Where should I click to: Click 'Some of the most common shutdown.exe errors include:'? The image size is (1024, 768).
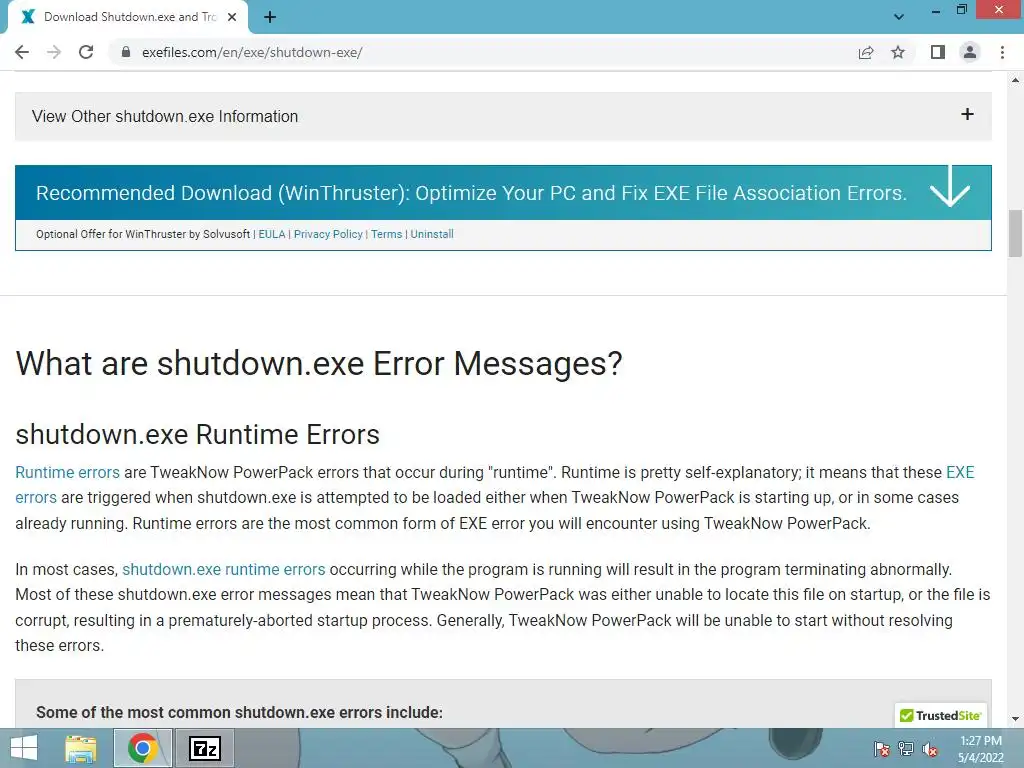(239, 712)
